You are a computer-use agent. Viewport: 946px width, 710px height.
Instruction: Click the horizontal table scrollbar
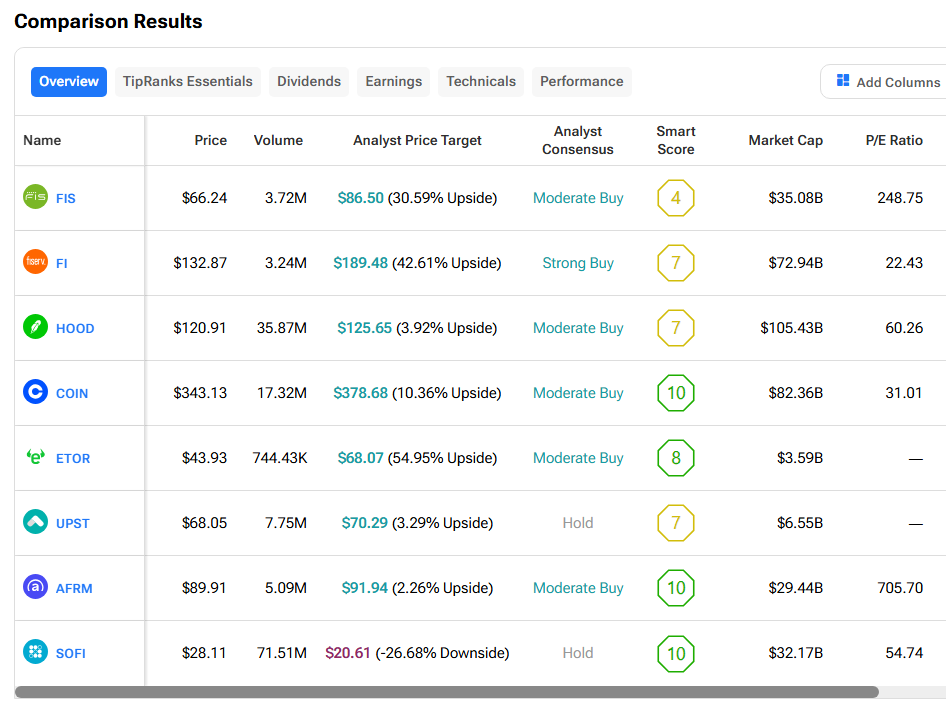(x=446, y=692)
